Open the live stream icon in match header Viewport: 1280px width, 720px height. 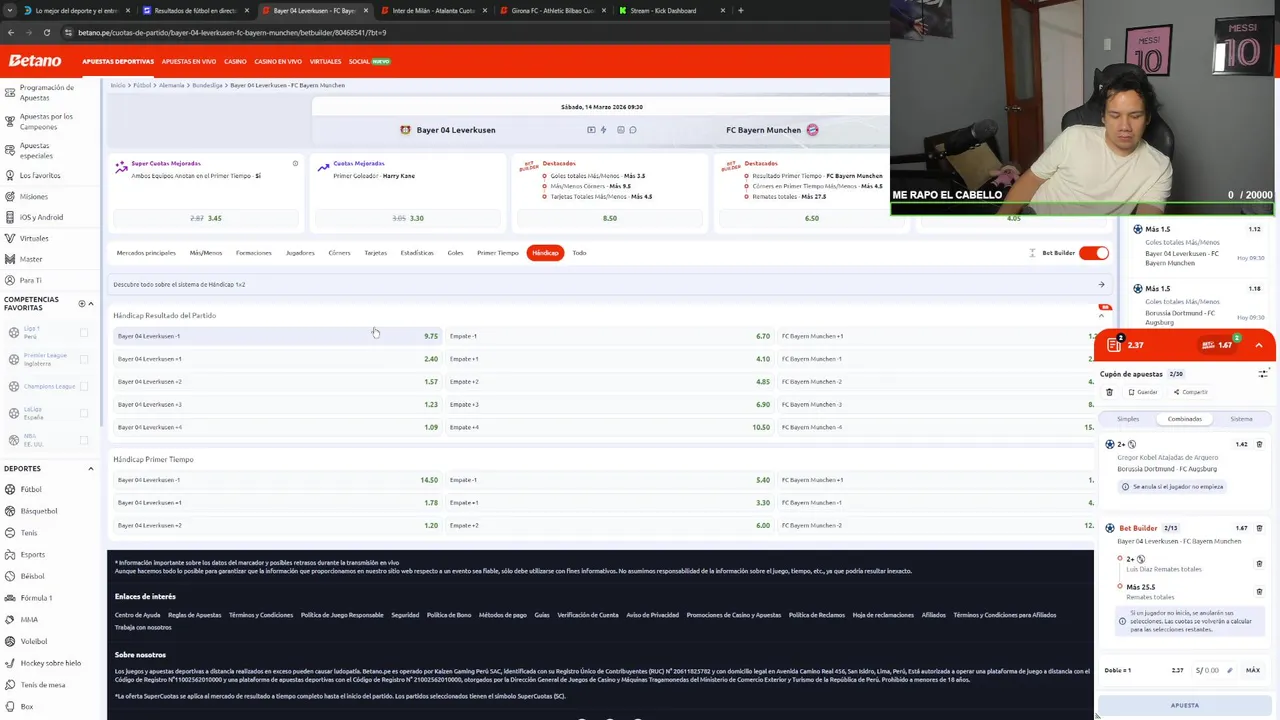click(x=591, y=130)
